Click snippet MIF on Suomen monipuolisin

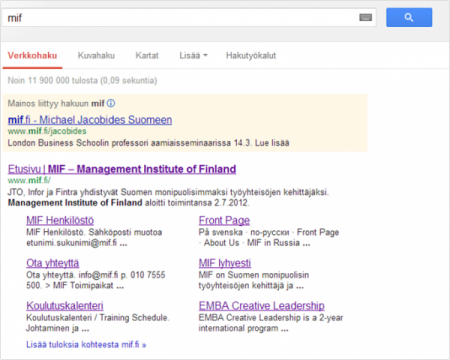[254, 275]
